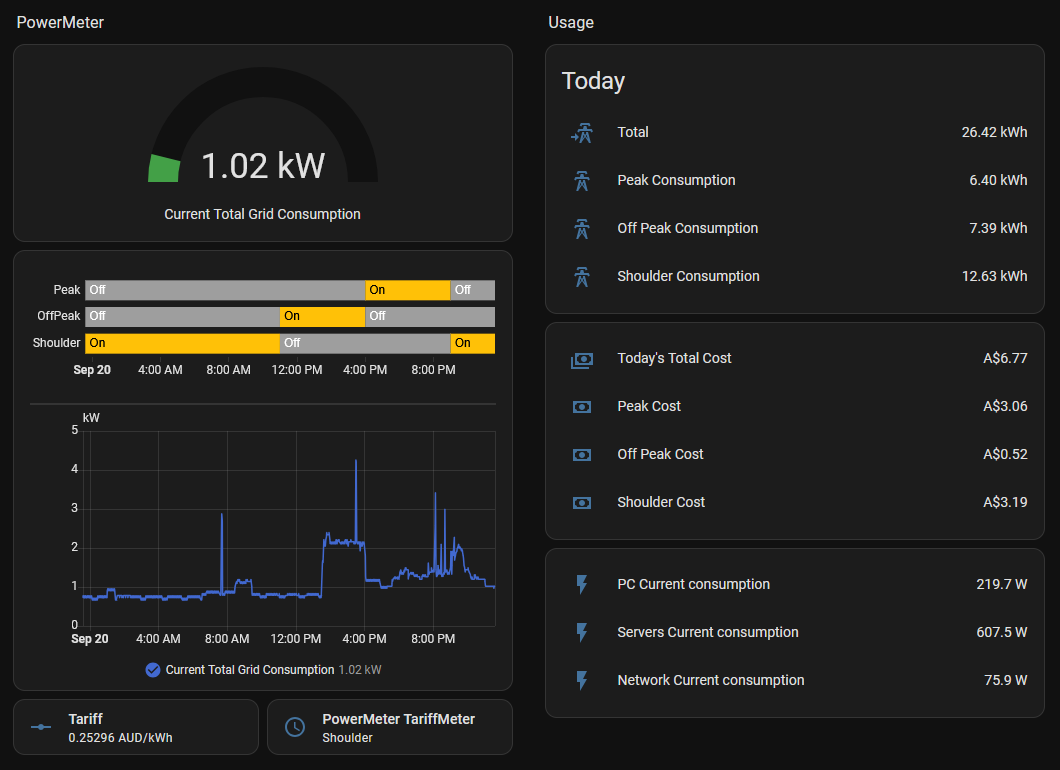
Task: Click the Servers Current consumption lightning icon
Action: tap(581, 632)
